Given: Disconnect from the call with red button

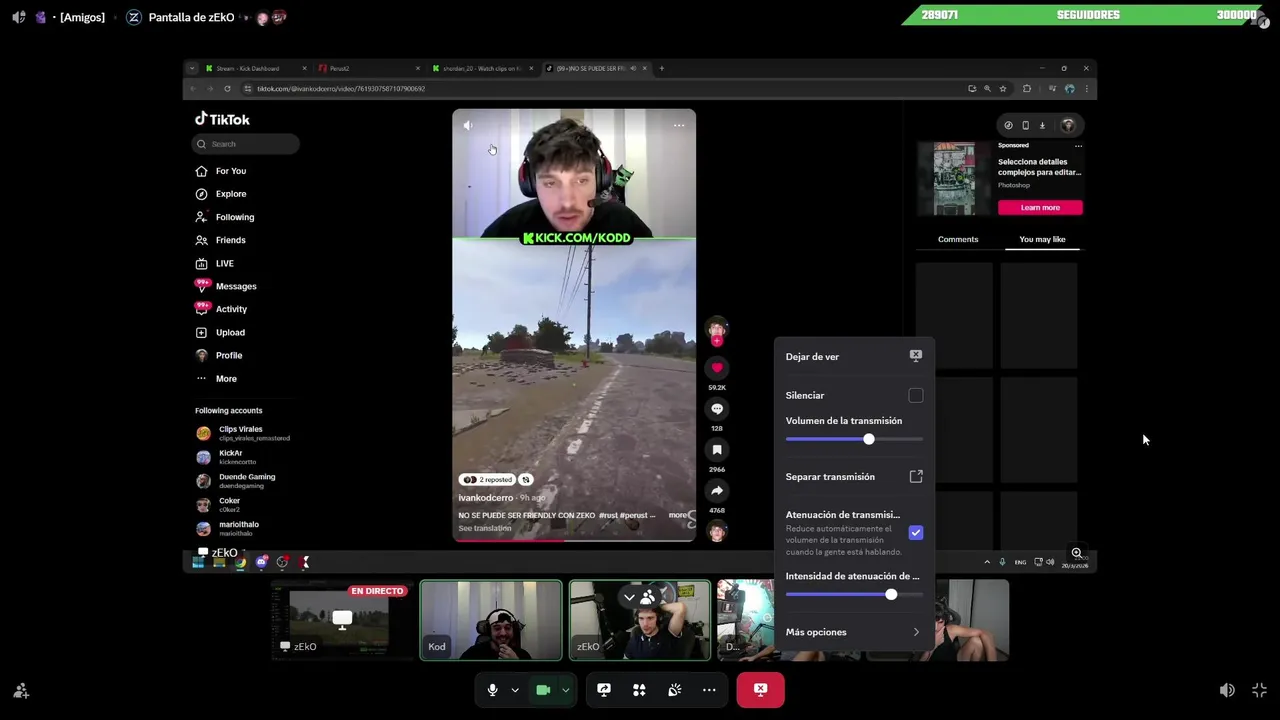Looking at the screenshot, I should (761, 690).
